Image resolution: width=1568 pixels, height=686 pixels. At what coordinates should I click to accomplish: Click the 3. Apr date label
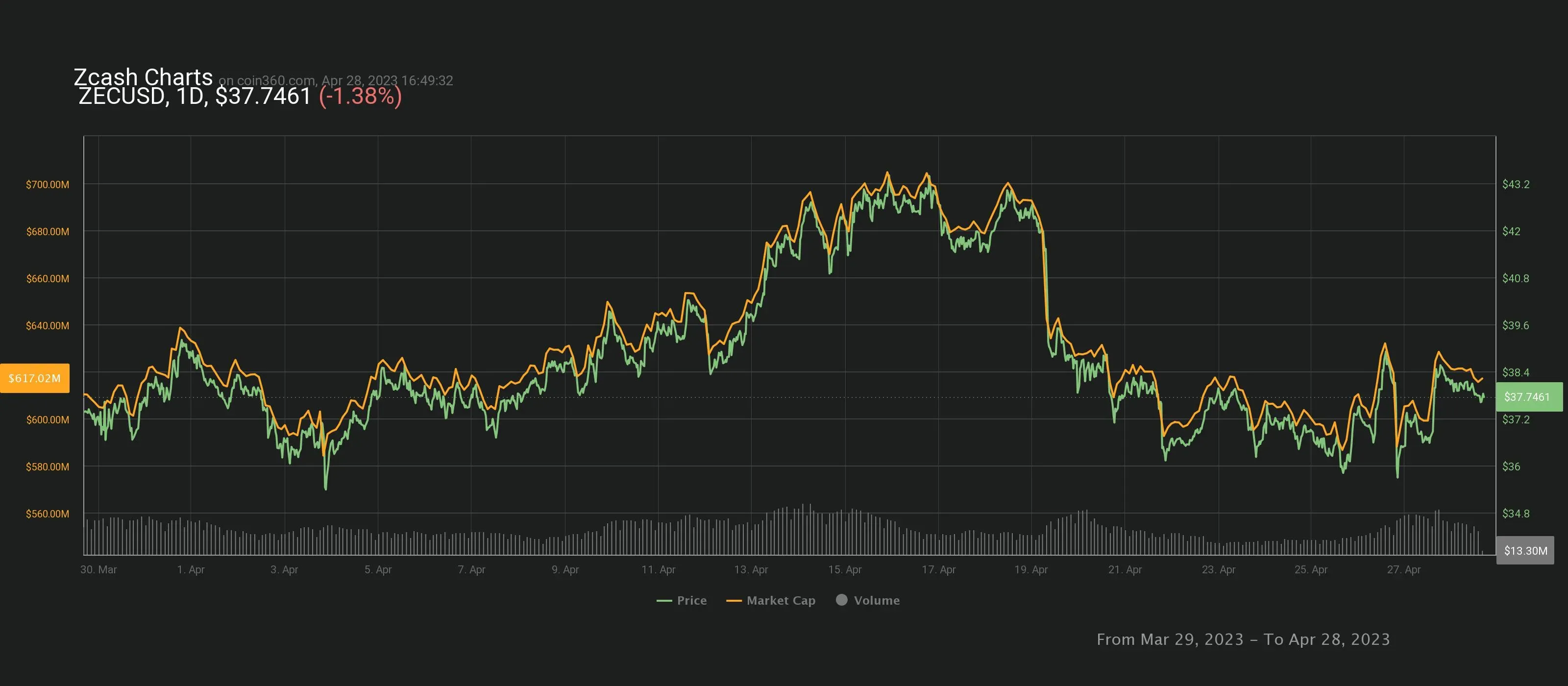click(x=284, y=570)
